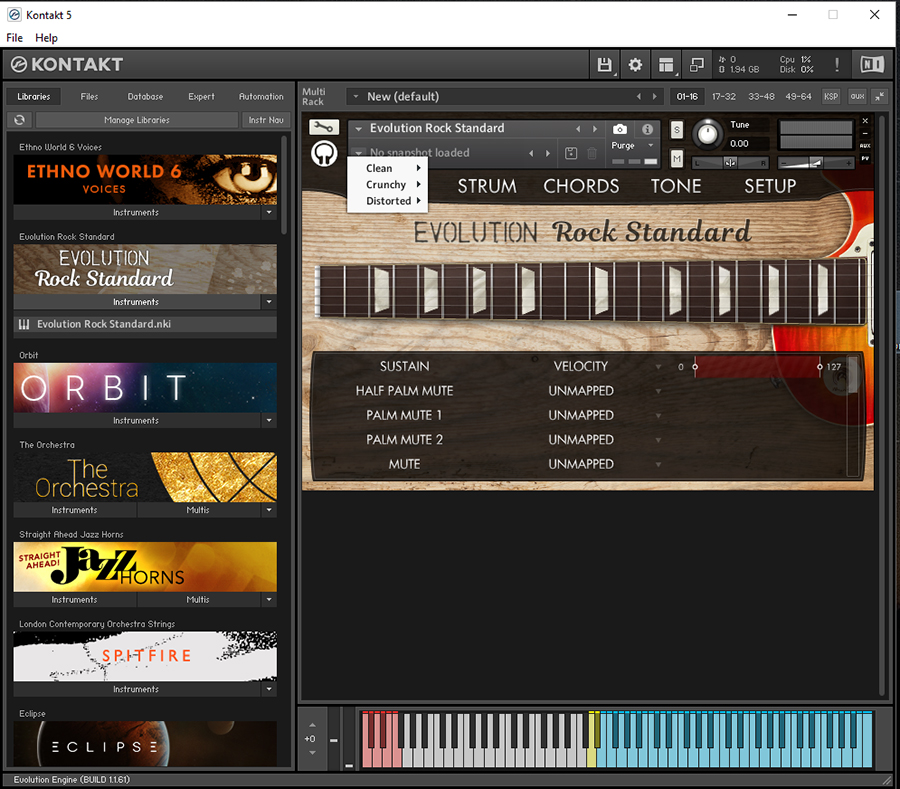
Task: Click the Tune knob
Action: [708, 134]
